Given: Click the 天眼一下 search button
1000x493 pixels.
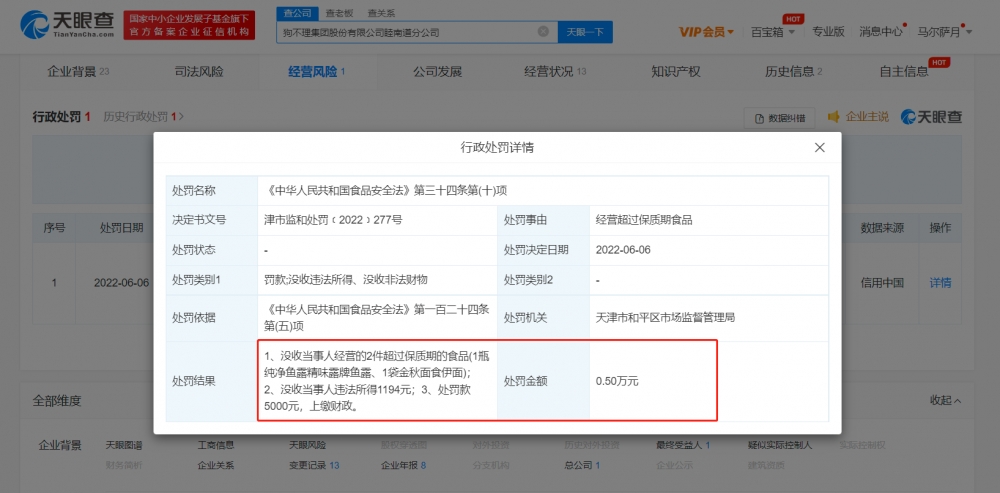Looking at the screenshot, I should pos(585,31).
